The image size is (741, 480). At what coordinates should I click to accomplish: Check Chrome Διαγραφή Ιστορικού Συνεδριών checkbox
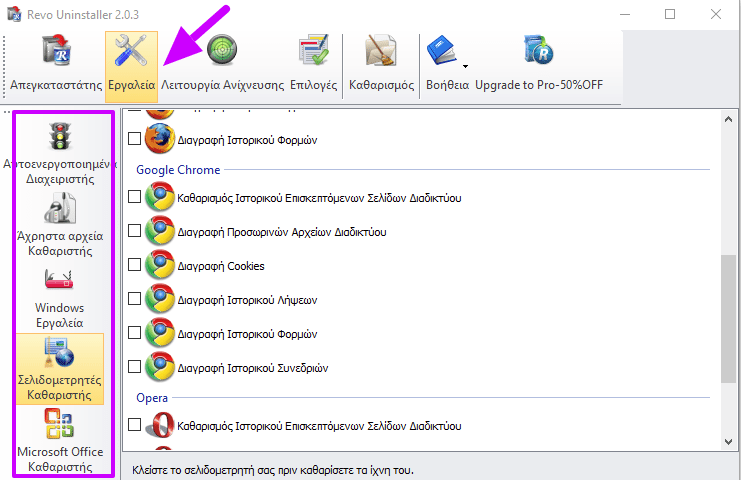tap(135, 367)
